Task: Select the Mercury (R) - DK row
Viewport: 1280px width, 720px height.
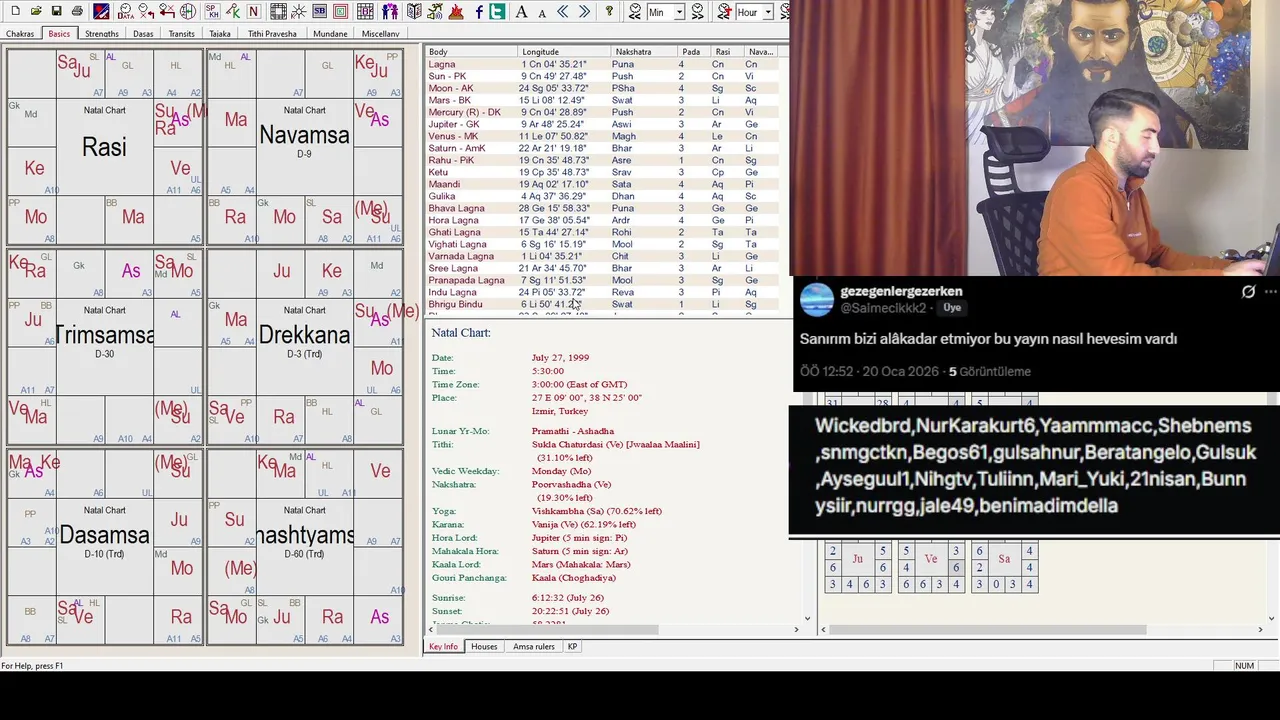Action: 600,112
